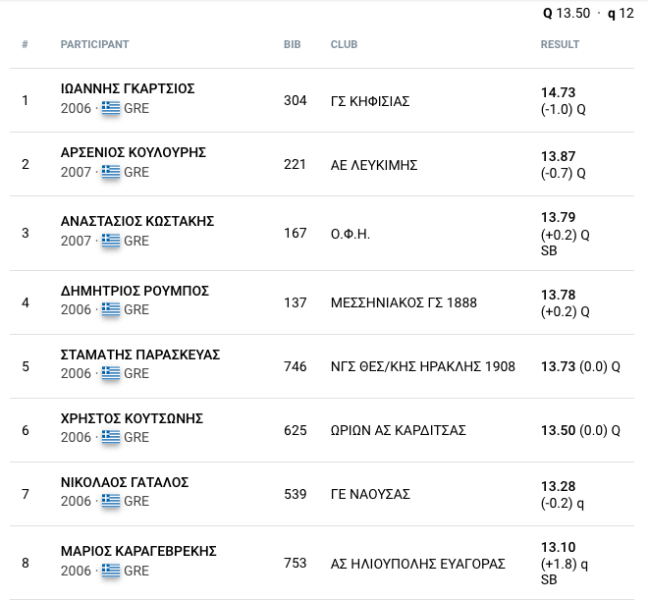Click Greek flag under ΔΗΜΗΤΡΙΟΣ ΡΟΥΜΠΟΣ

pyautogui.click(x=110, y=310)
